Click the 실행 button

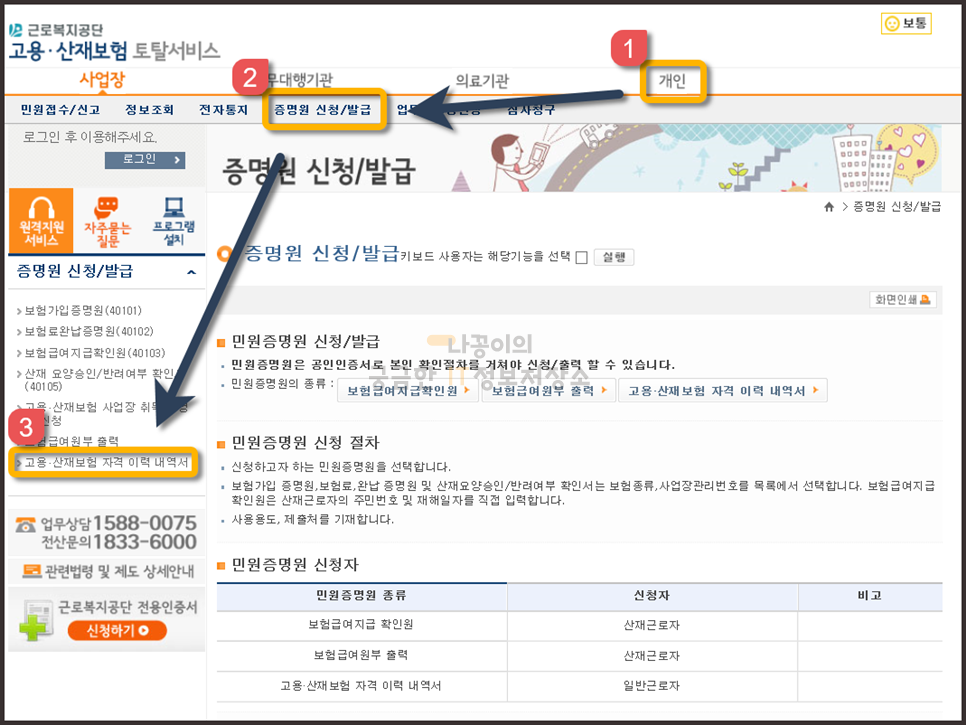614,257
